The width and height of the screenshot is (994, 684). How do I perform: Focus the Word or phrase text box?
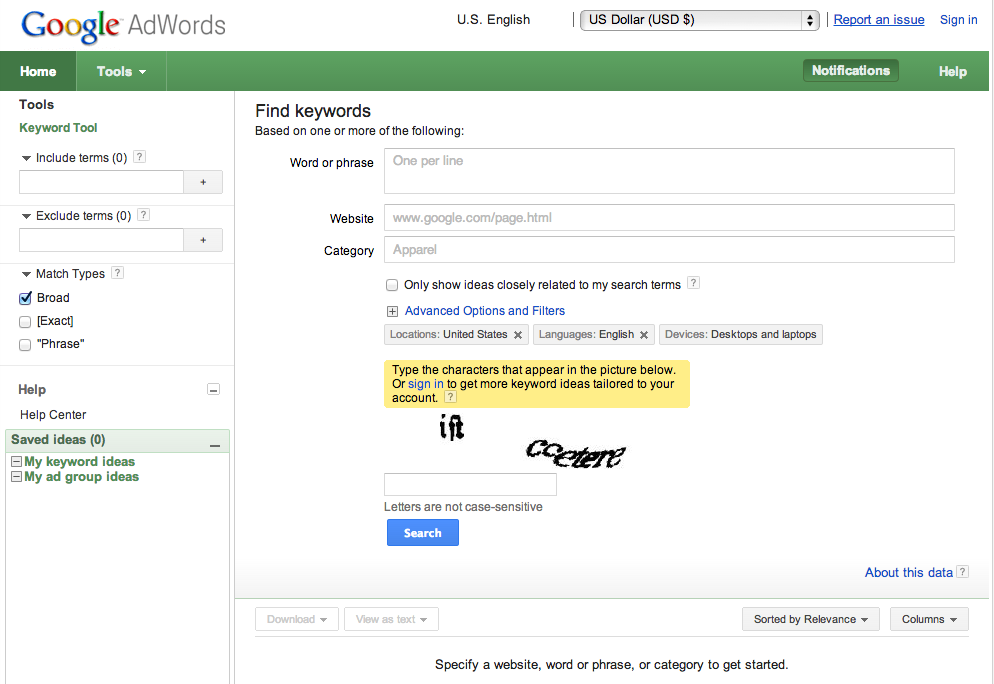pyautogui.click(x=669, y=171)
